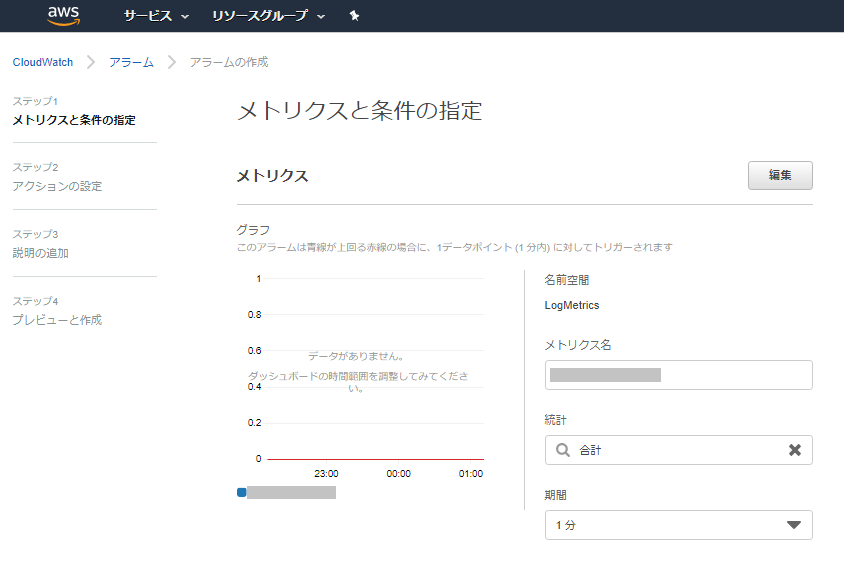Viewport: 844px width, 565px height.
Task: Click the リソースグループ dropdown chevron
Action: tap(321, 17)
